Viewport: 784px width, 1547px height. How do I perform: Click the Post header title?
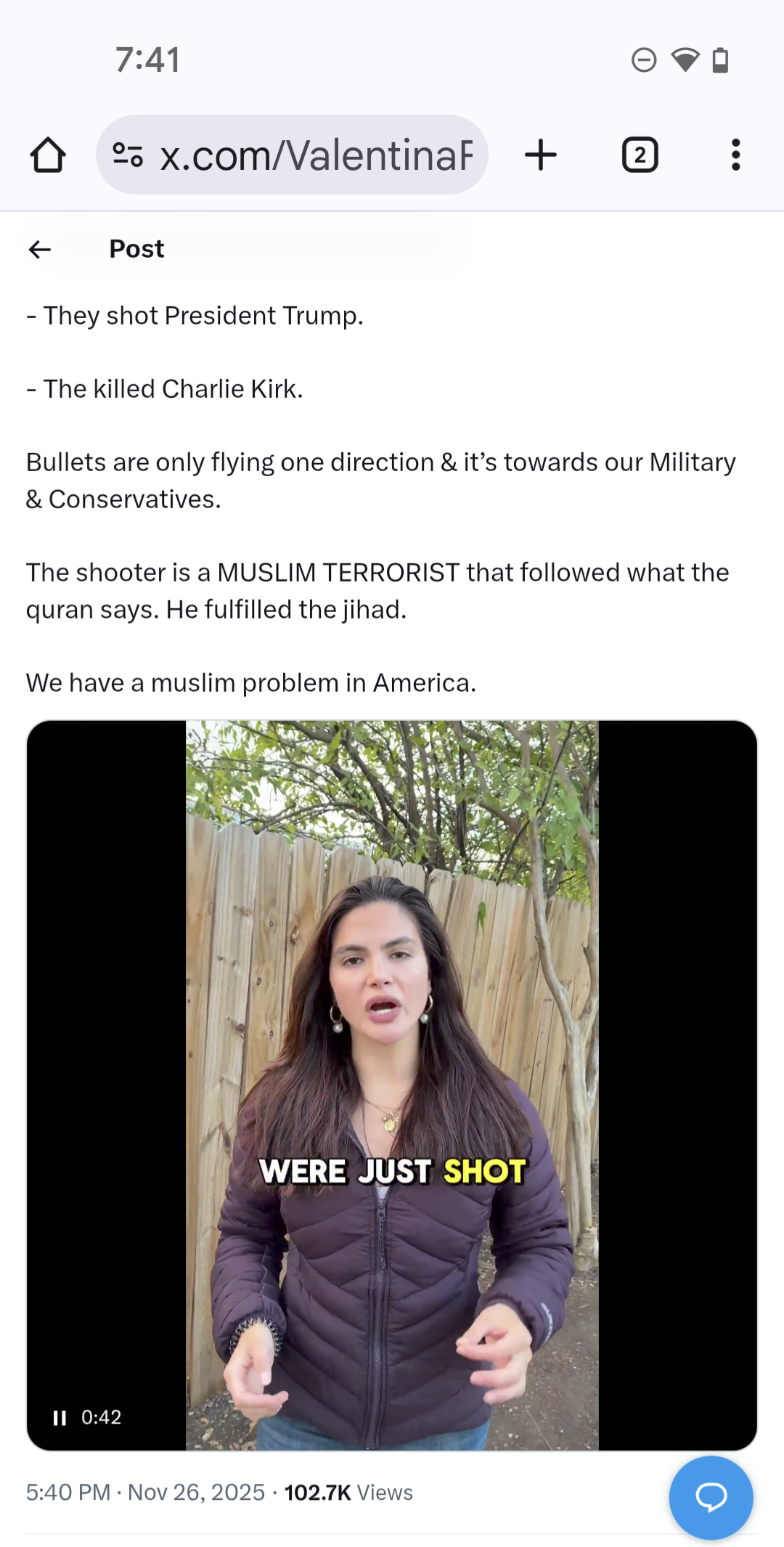[x=136, y=249]
